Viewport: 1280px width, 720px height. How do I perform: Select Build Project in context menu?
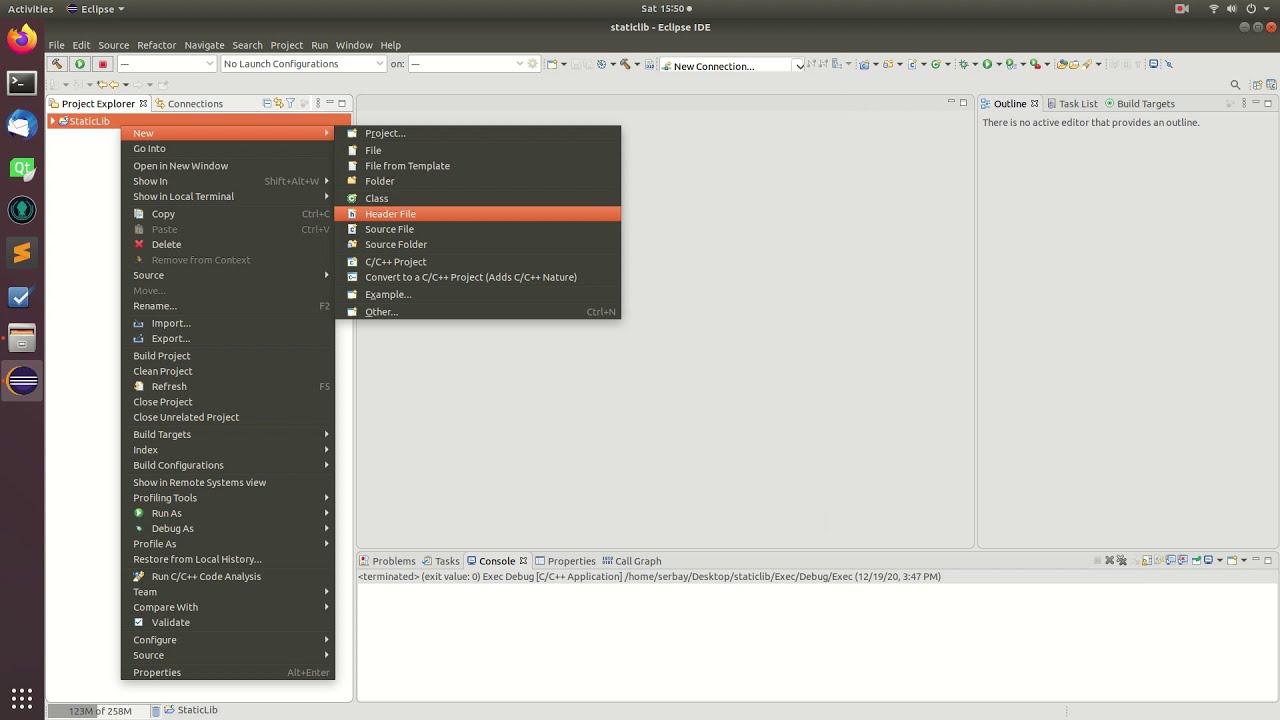228,356
